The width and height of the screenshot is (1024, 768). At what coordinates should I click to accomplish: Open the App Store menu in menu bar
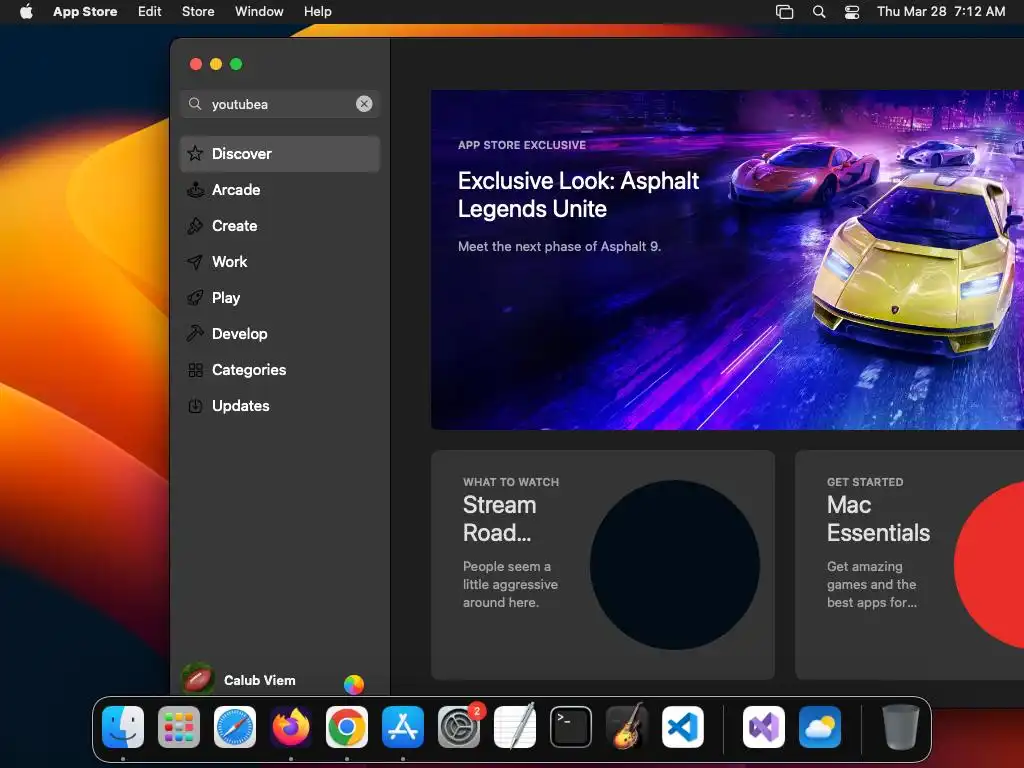pyautogui.click(x=85, y=11)
